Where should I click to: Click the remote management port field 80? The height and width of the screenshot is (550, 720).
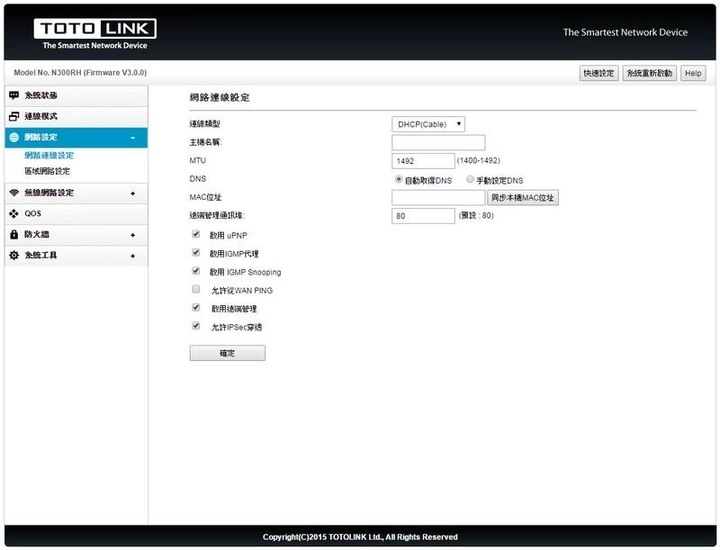[423, 216]
